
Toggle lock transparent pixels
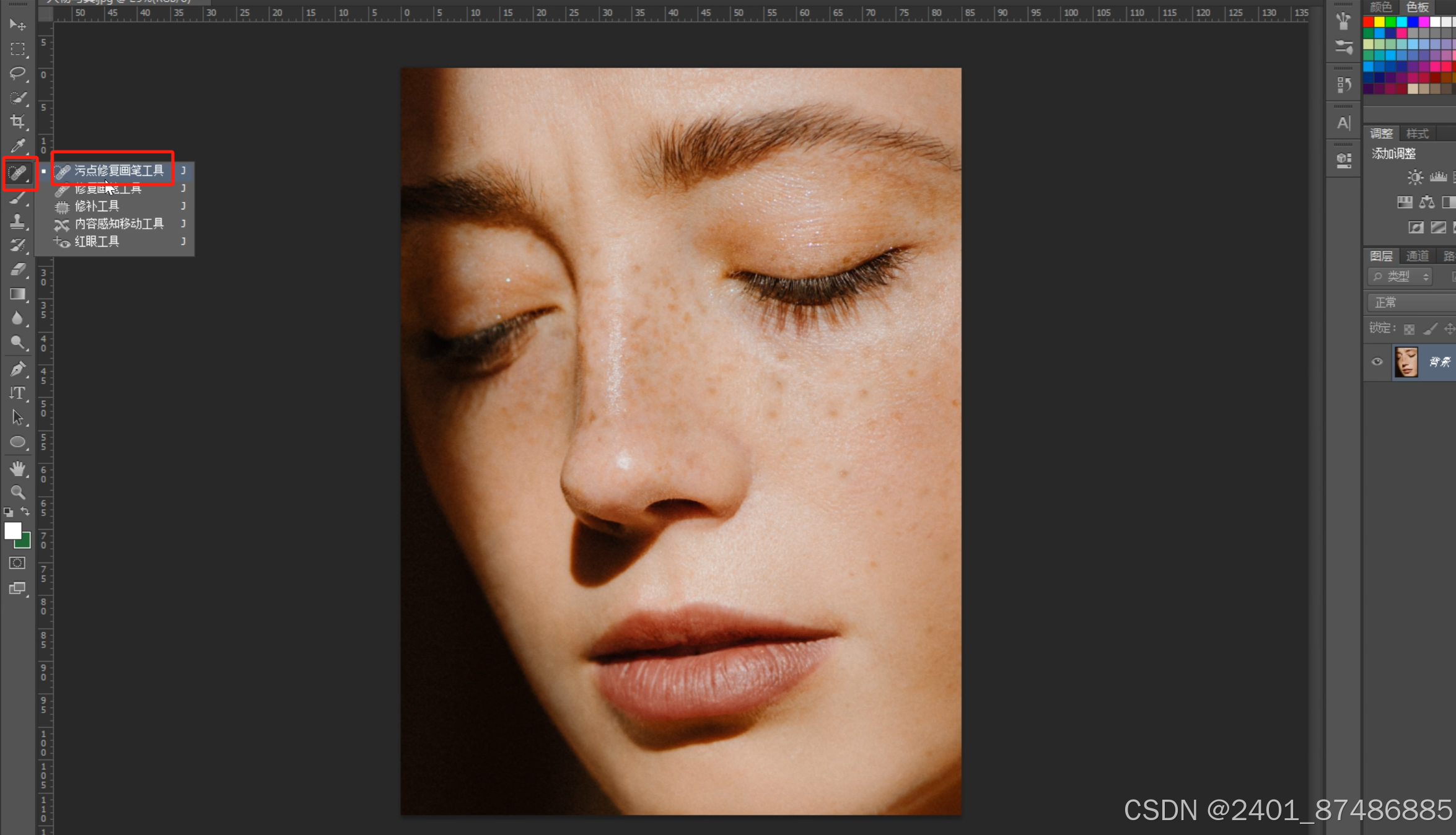click(x=1409, y=329)
